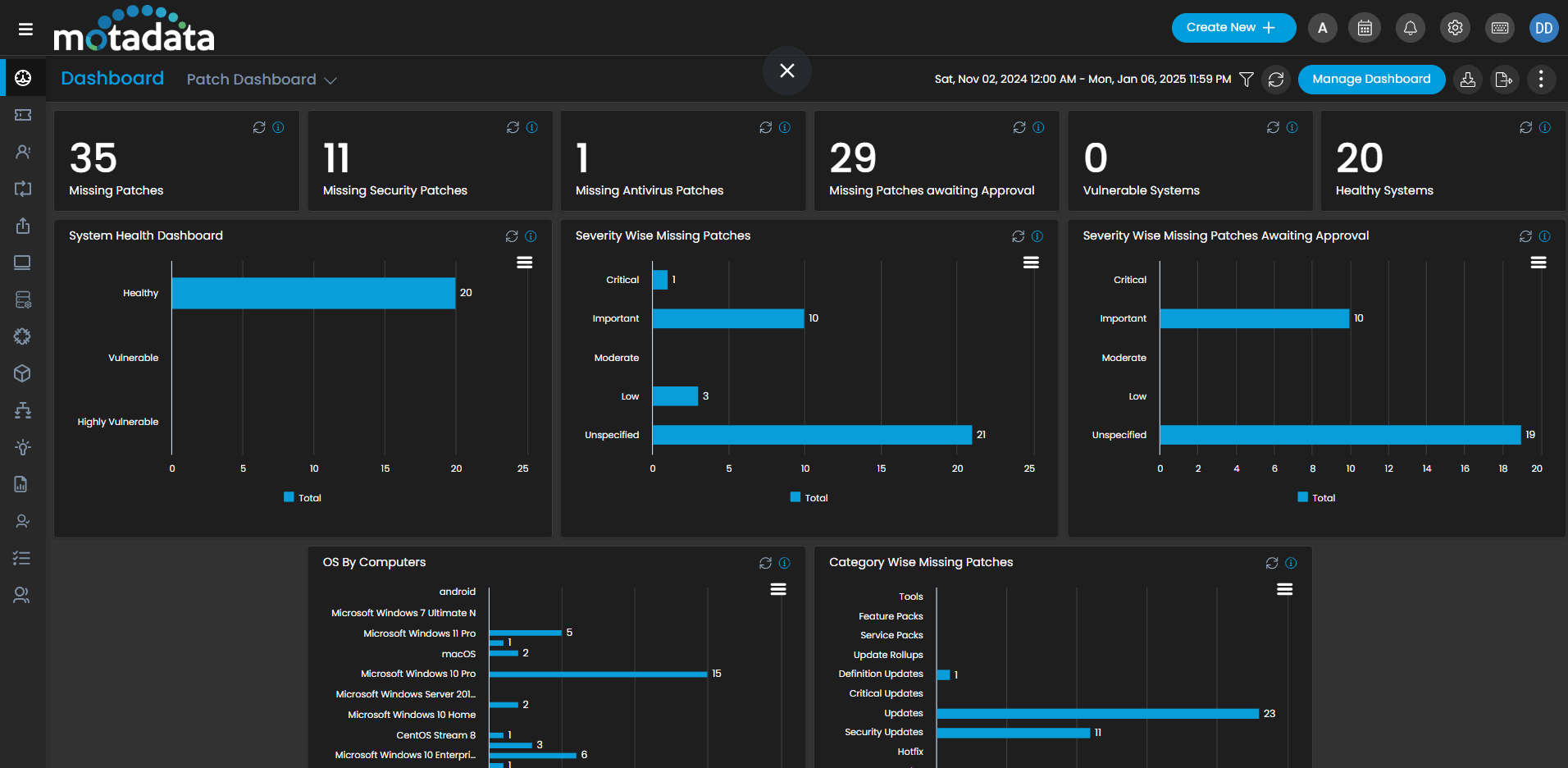Screen dimensions: 1568x768
Task: Click the 29 awaiting approval count
Action: (853, 158)
